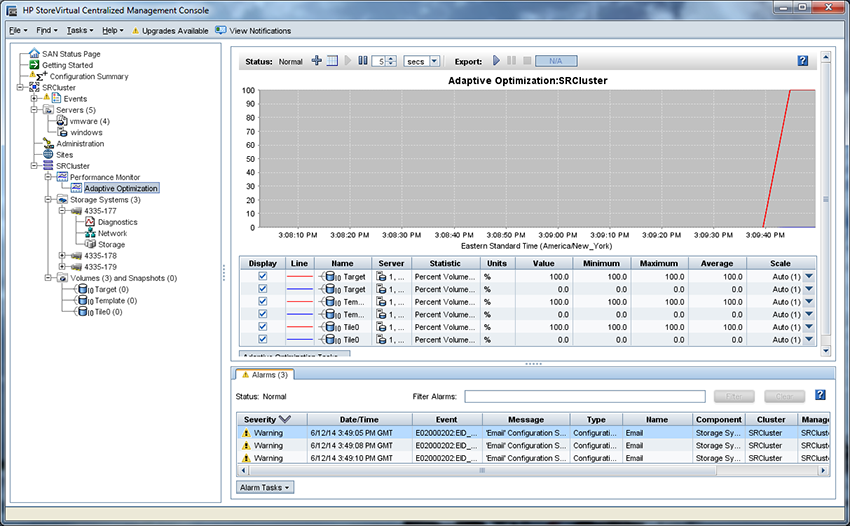The width and height of the screenshot is (850, 526).
Task: Click the N/A export progress bar
Action: [556, 61]
